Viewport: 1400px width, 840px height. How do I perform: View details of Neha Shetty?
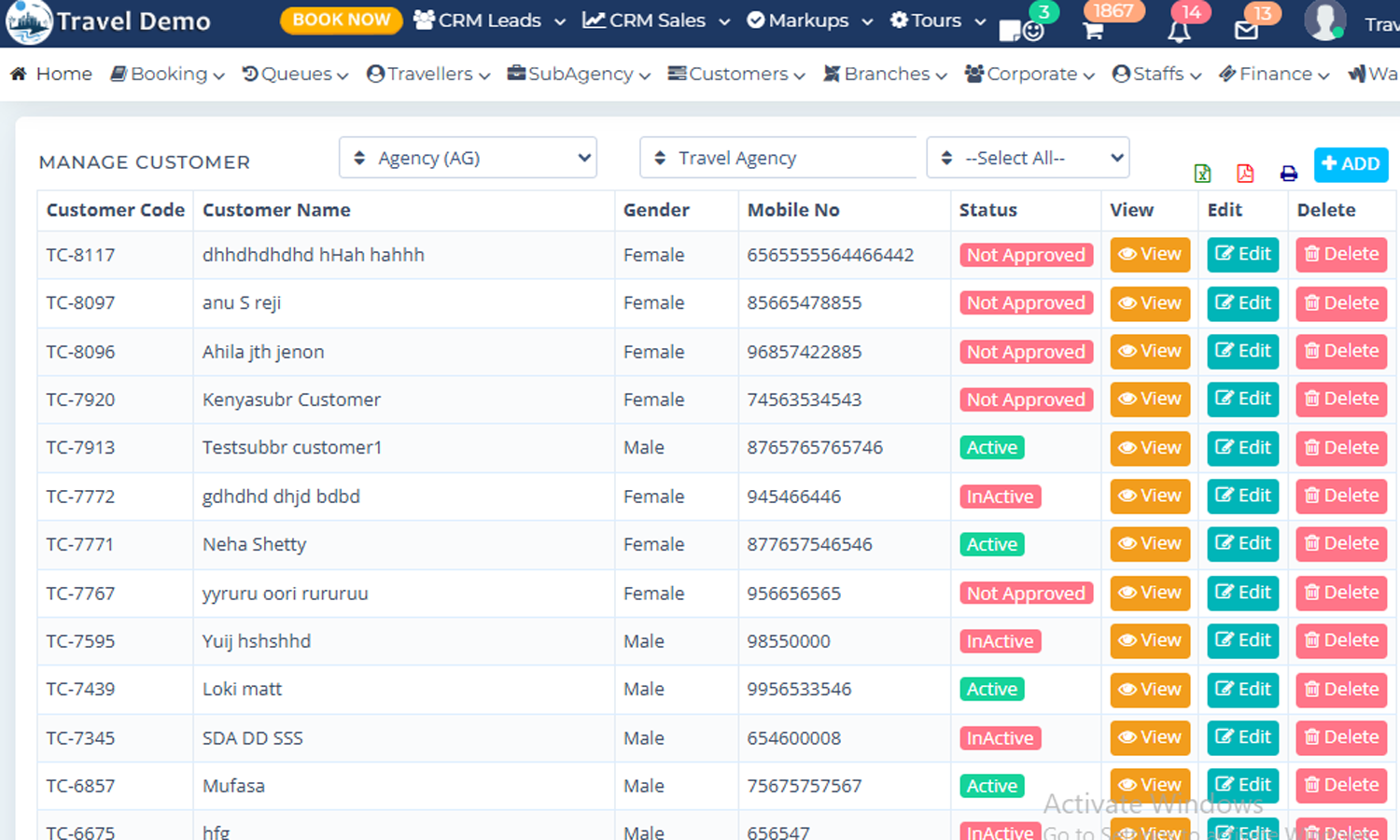1149,544
